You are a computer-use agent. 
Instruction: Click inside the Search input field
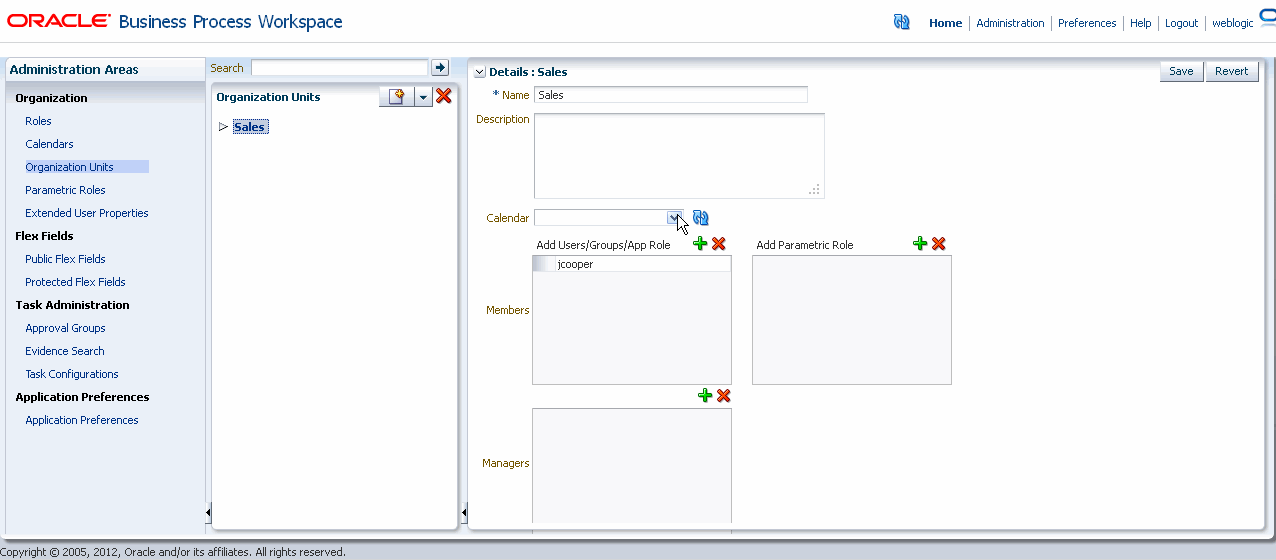pyautogui.click(x=339, y=68)
